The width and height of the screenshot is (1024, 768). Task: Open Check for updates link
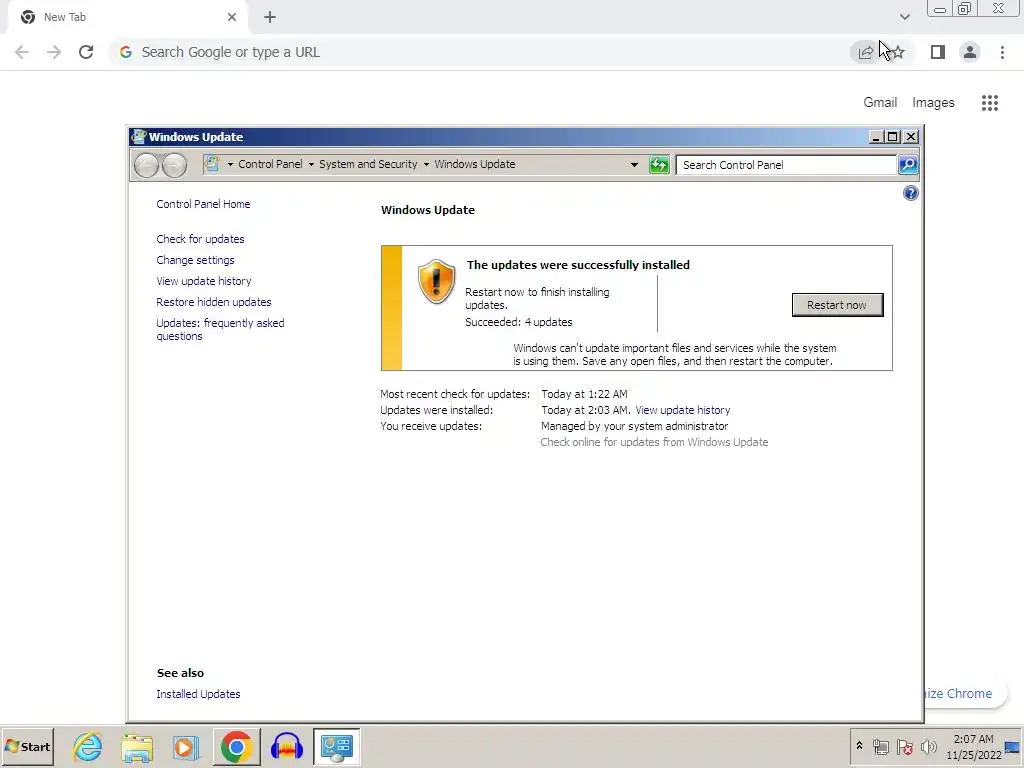click(x=200, y=239)
